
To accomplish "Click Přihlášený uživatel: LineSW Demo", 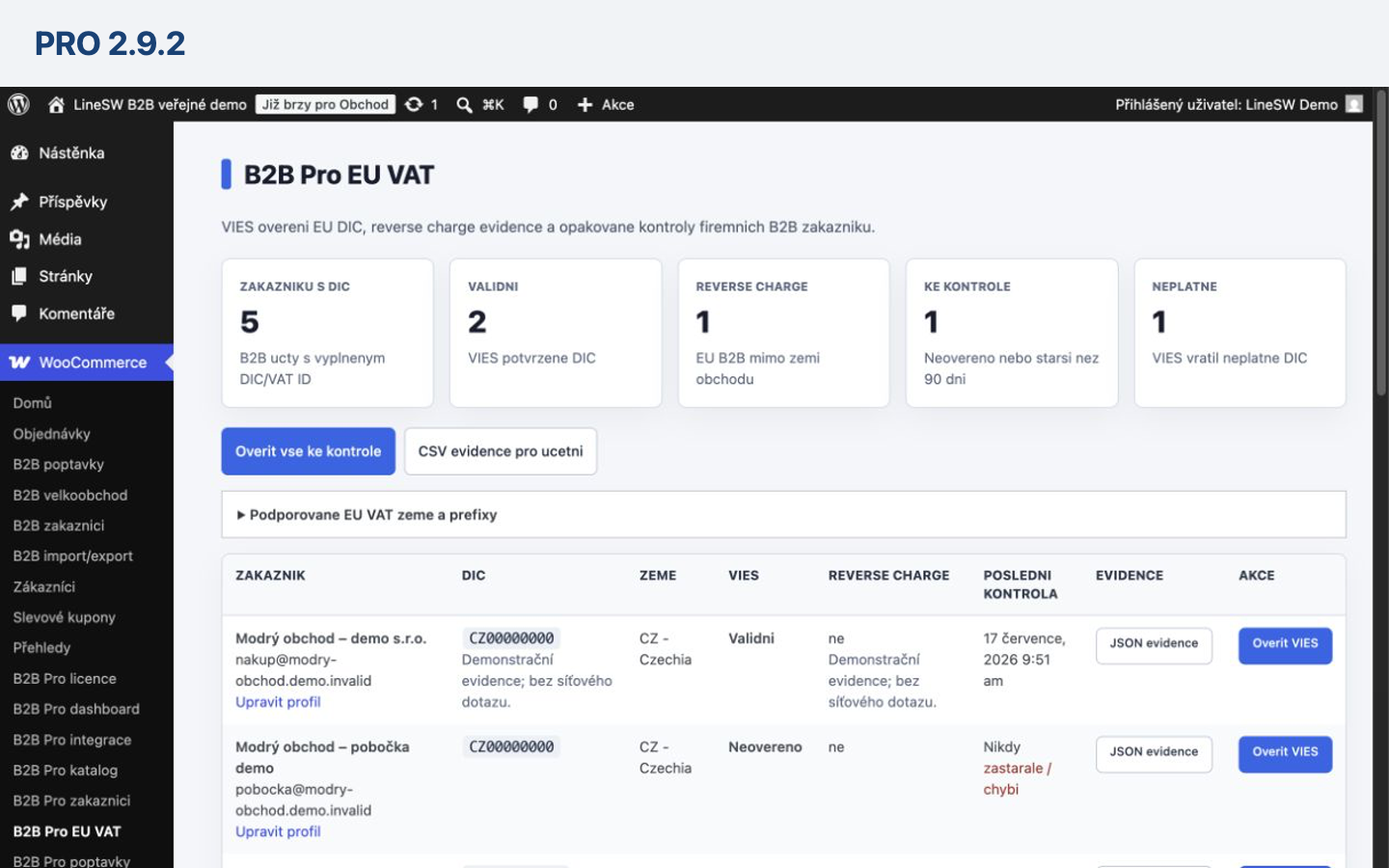I will pos(1226,104).
